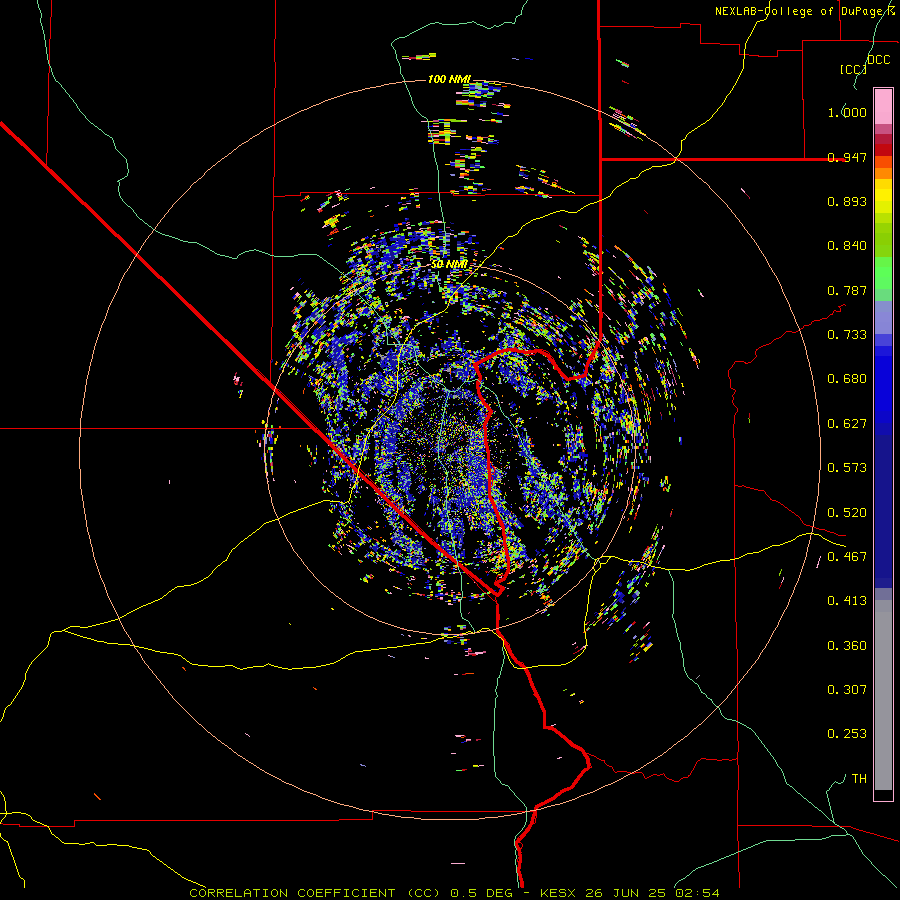900x900 pixels.
Task: Click the 0.787 legend value
Action: (x=847, y=290)
